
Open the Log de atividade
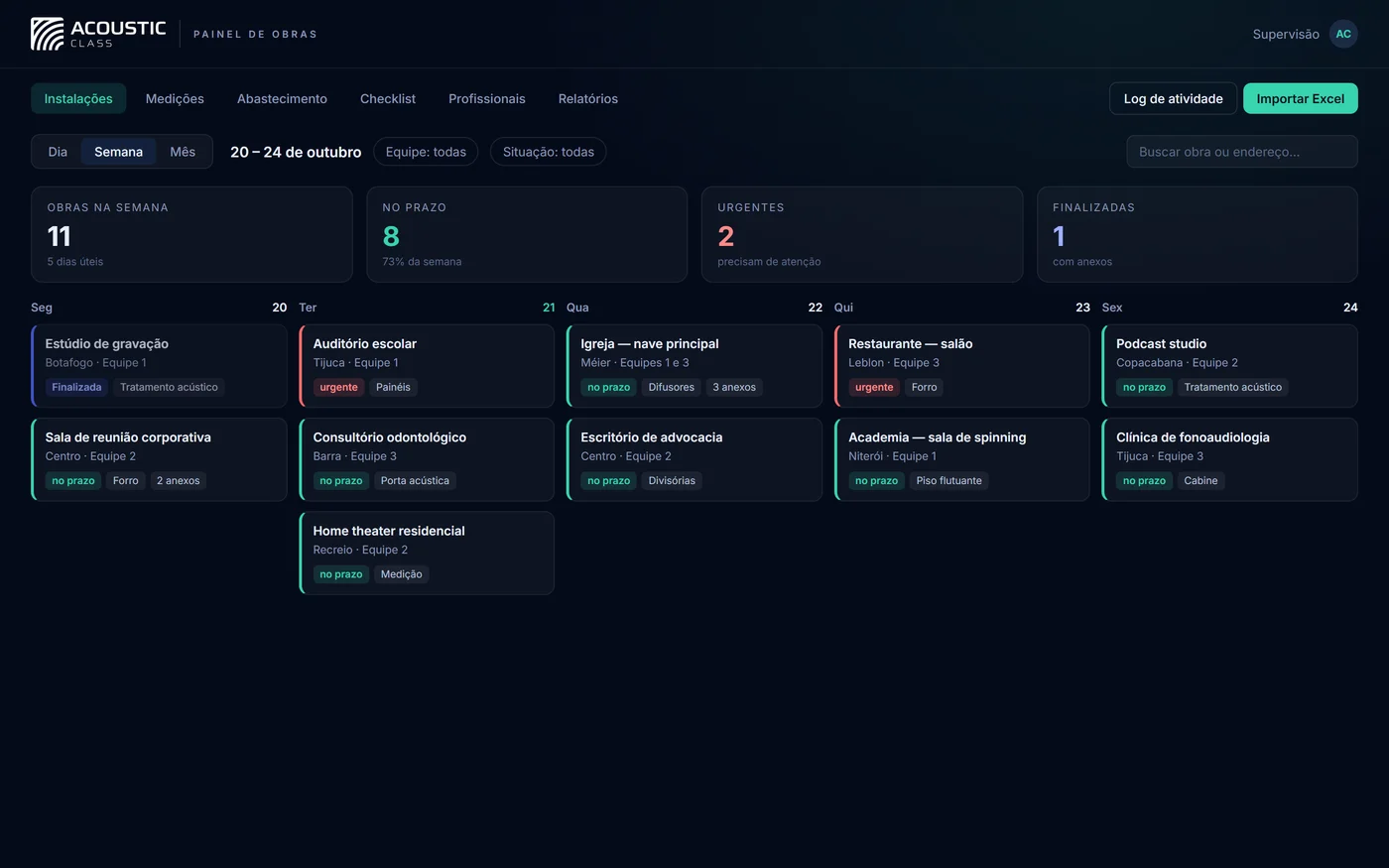click(1173, 98)
